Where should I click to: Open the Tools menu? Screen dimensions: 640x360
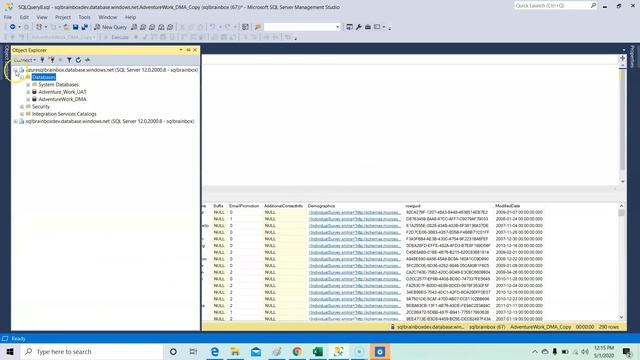click(84, 17)
